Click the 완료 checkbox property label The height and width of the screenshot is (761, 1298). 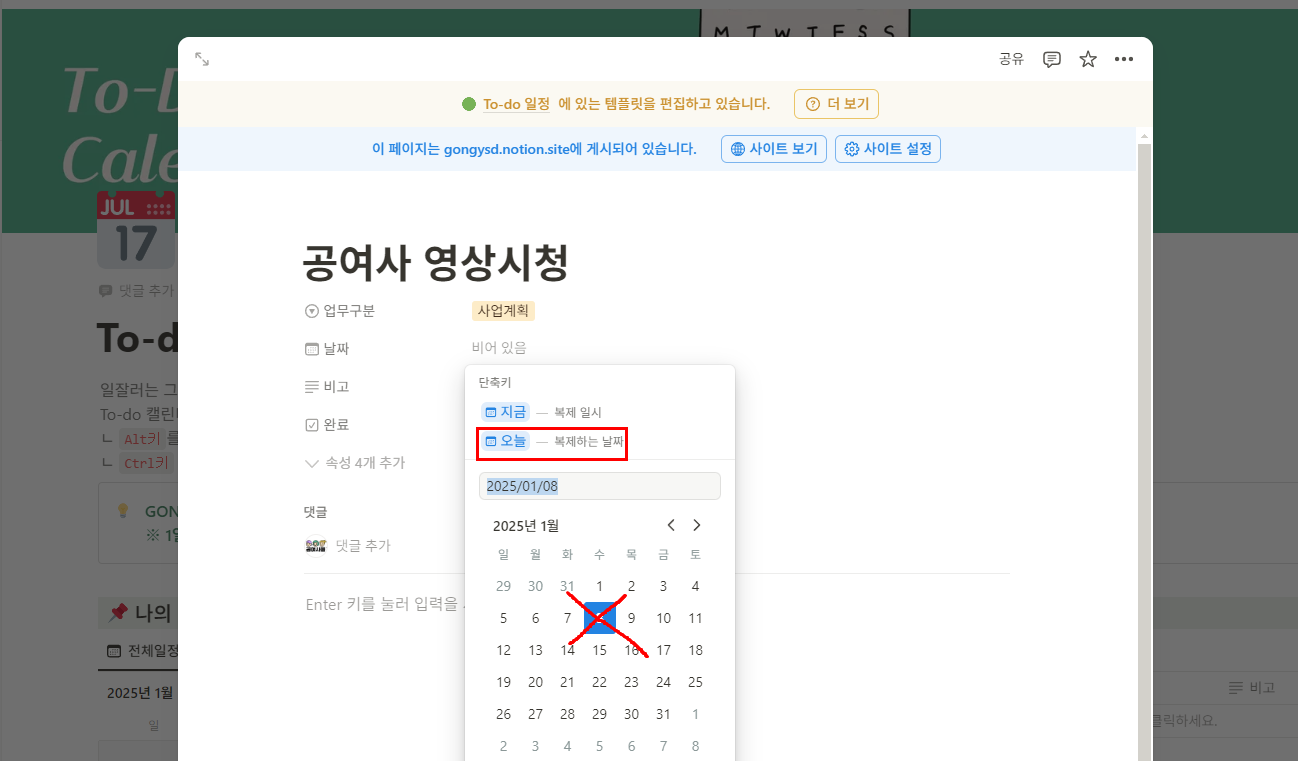point(327,425)
